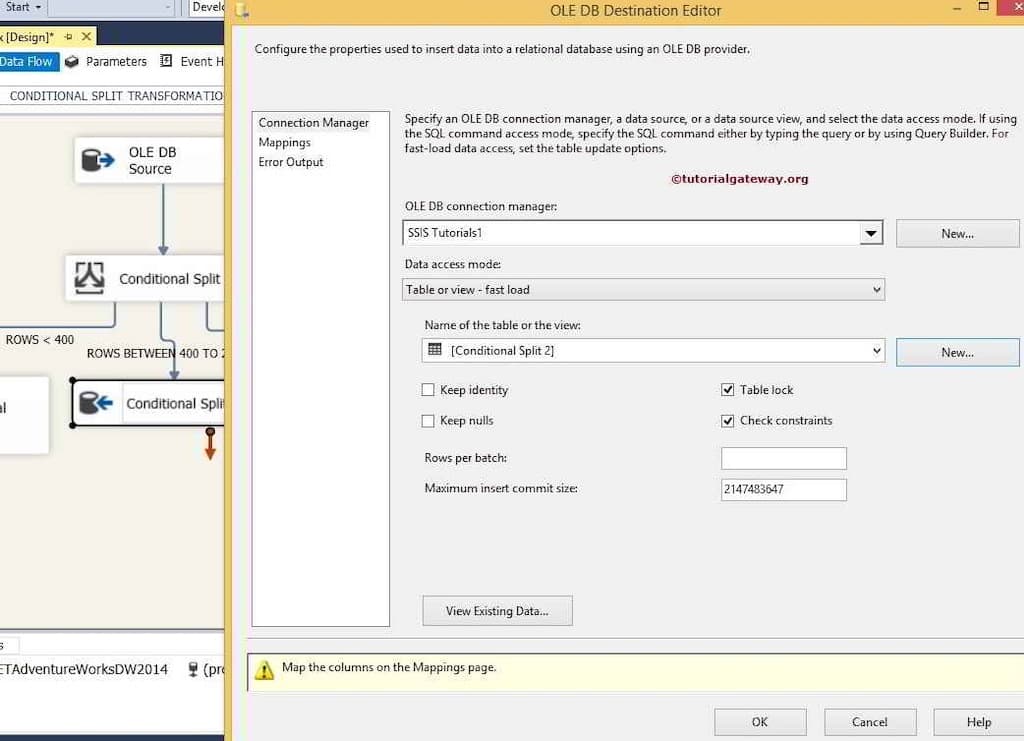Click the OLE DB Destination component icon

click(96, 403)
